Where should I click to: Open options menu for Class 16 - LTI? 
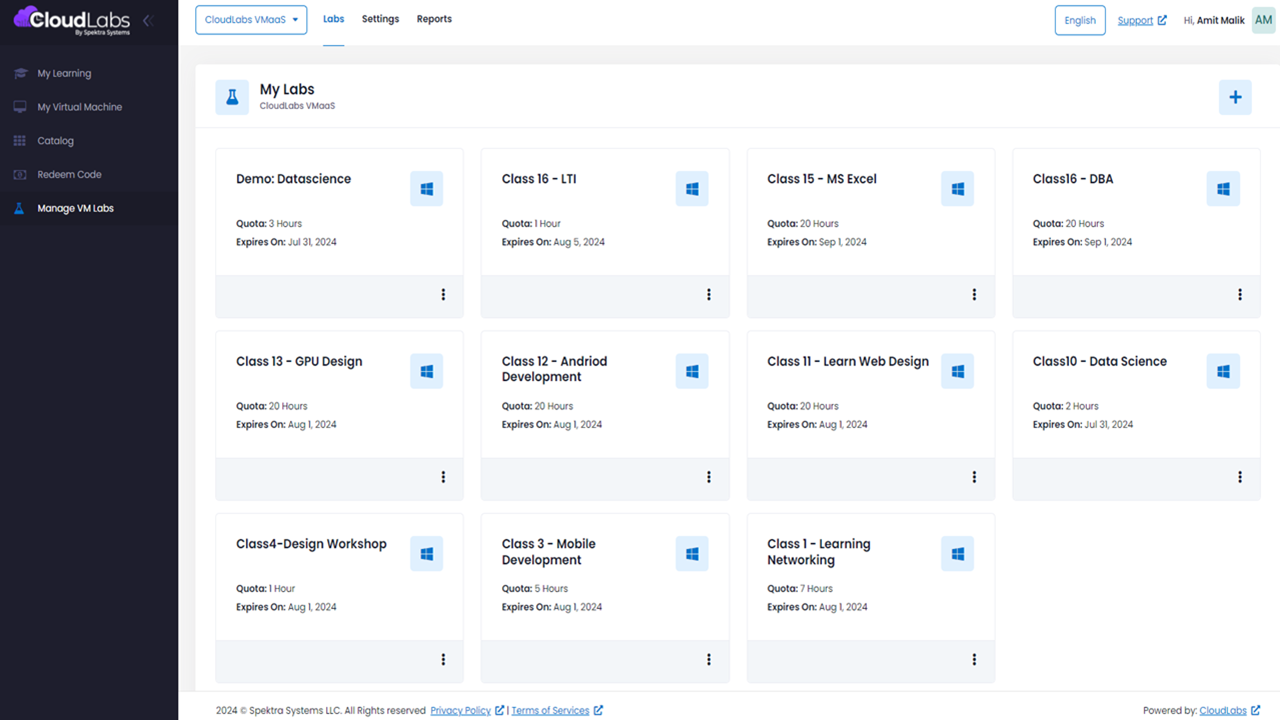click(709, 295)
